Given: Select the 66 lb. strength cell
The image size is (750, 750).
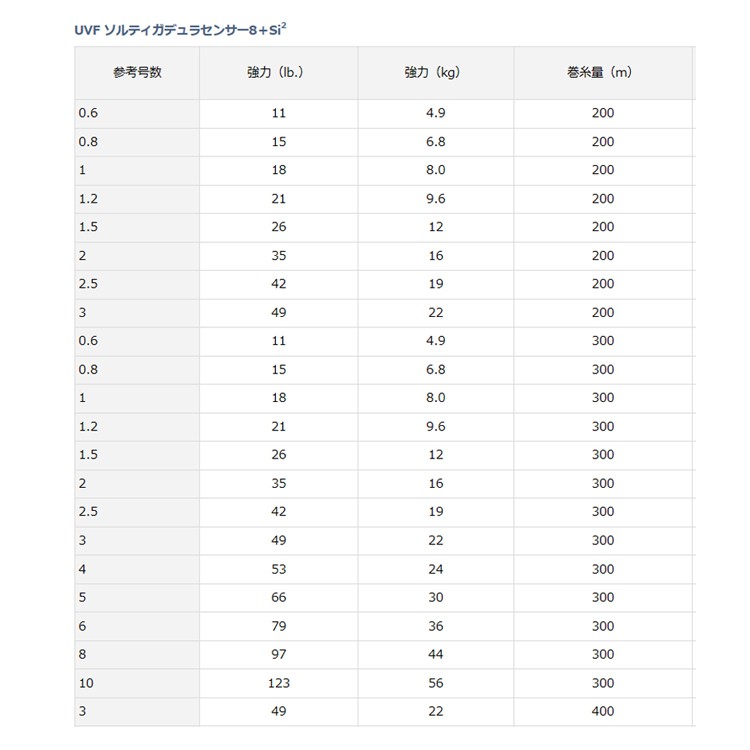Looking at the screenshot, I should (x=278, y=597).
